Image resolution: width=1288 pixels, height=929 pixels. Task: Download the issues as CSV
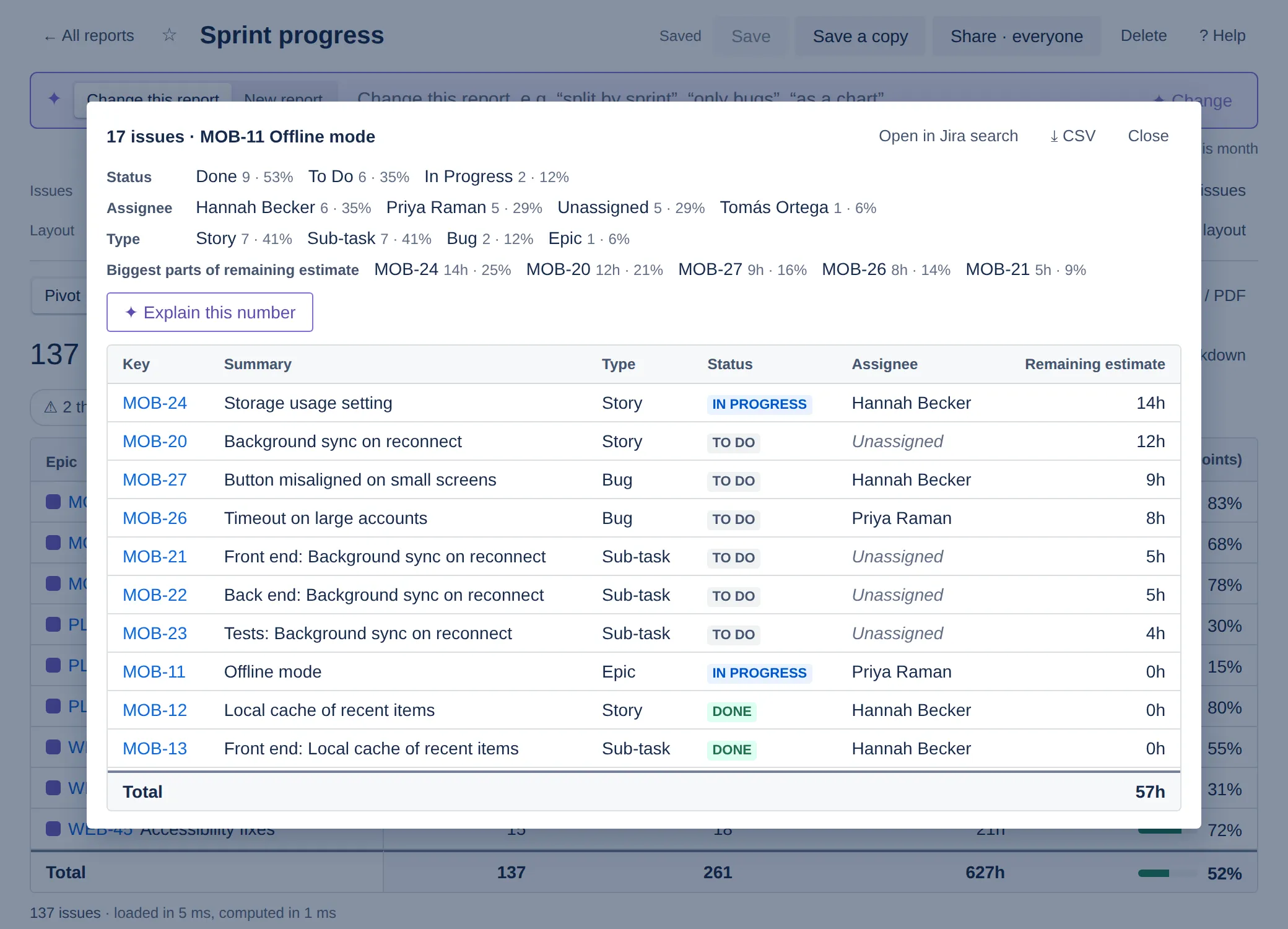pos(1073,136)
